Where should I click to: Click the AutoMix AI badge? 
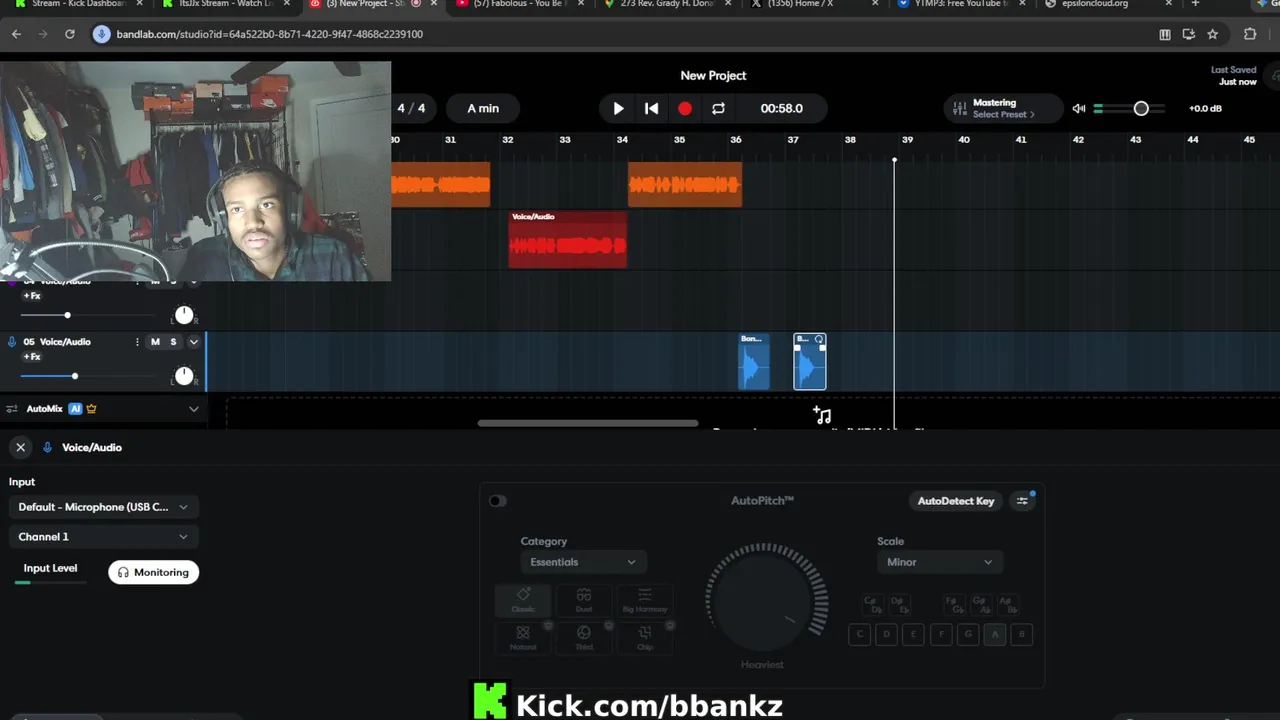(x=75, y=409)
